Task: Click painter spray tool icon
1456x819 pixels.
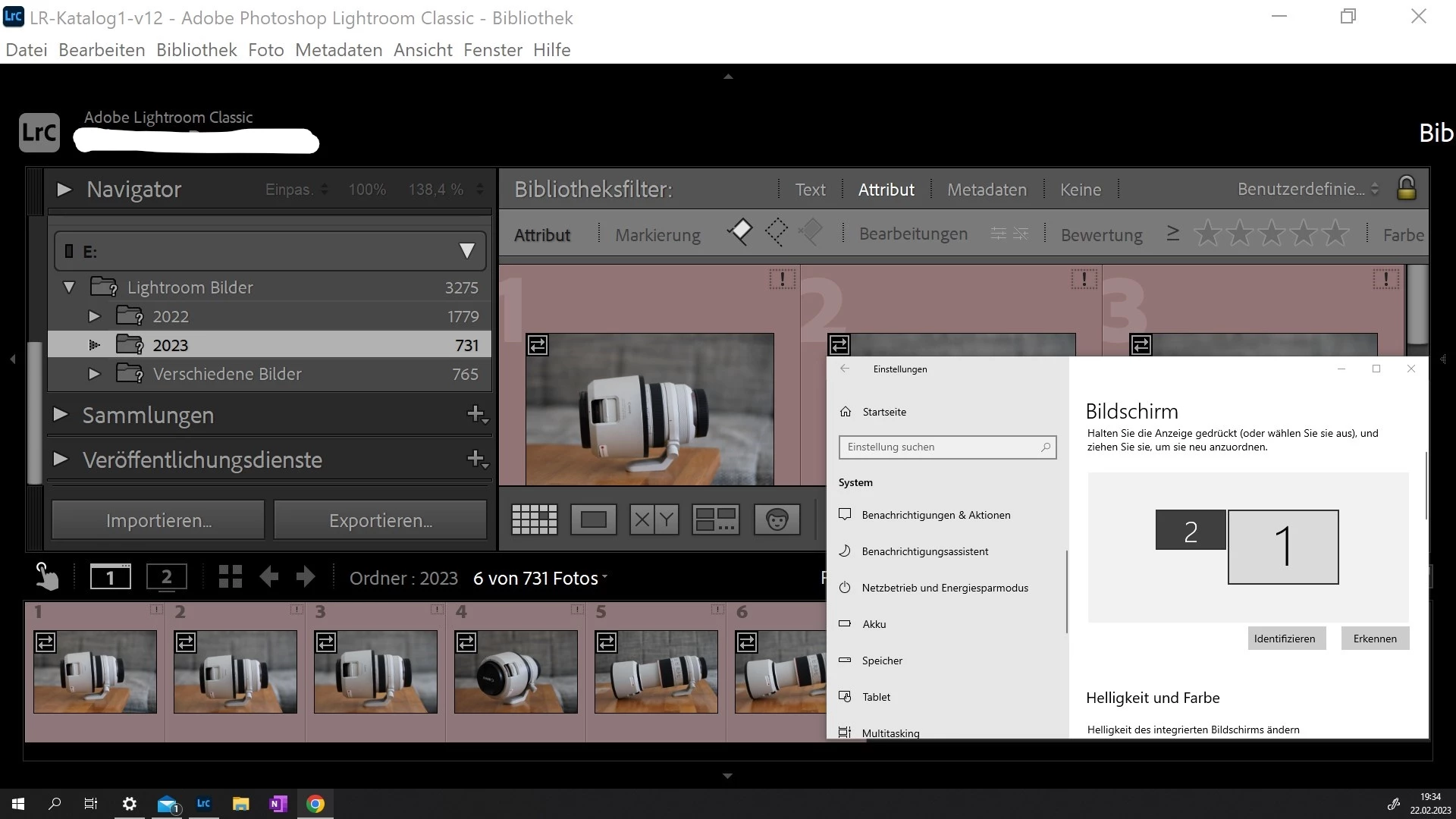Action: tap(47, 577)
